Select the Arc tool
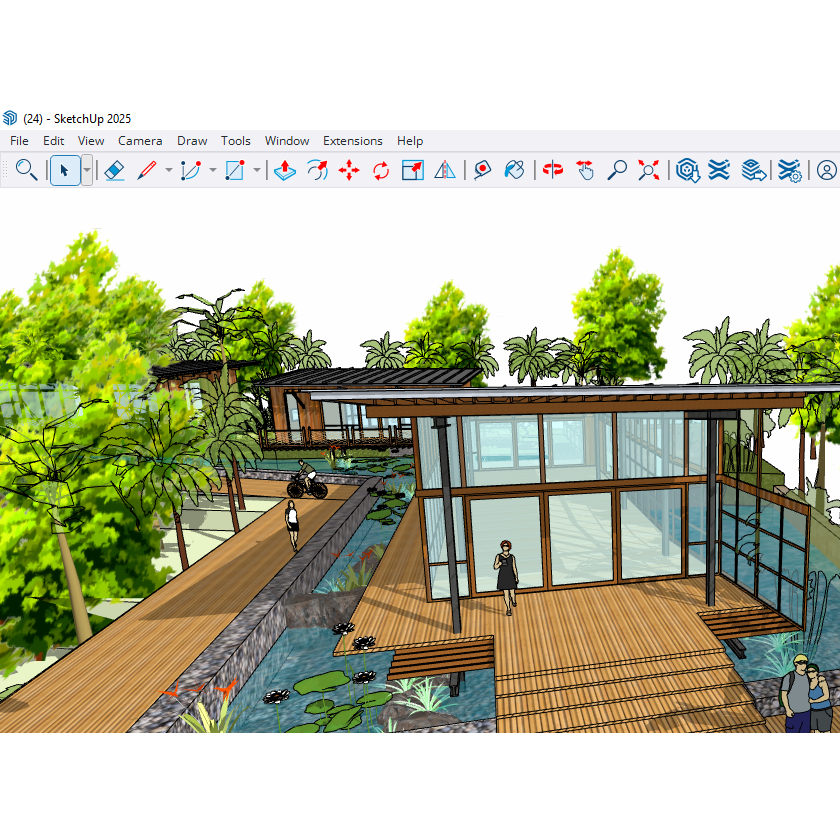This screenshot has width=840, height=840. click(x=191, y=170)
